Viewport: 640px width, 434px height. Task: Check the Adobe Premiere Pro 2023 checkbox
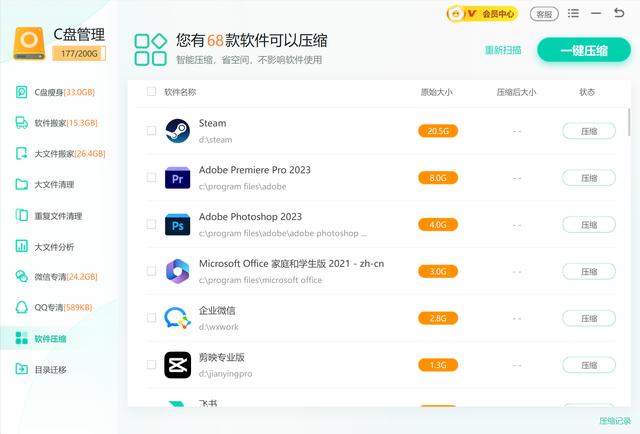tap(151, 178)
